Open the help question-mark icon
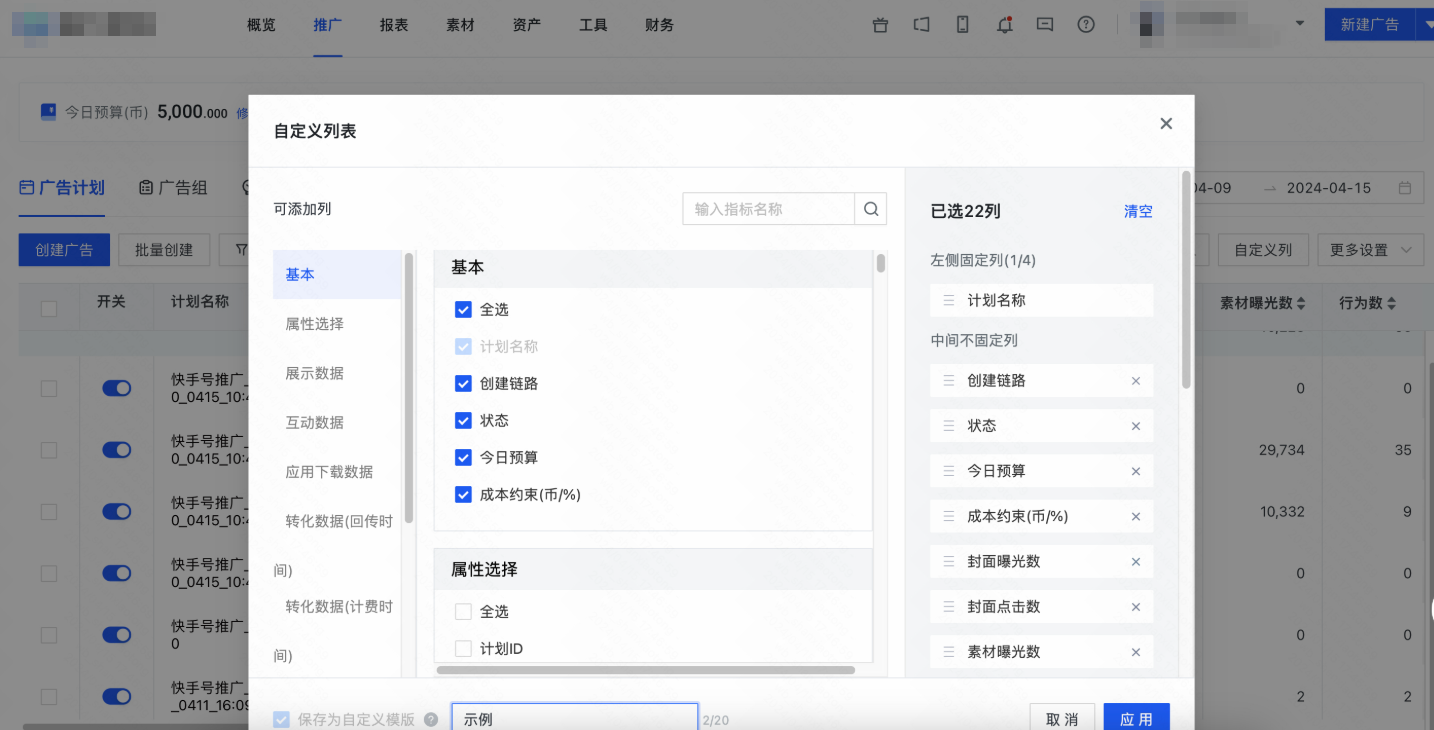The height and width of the screenshot is (730, 1434). (1086, 25)
